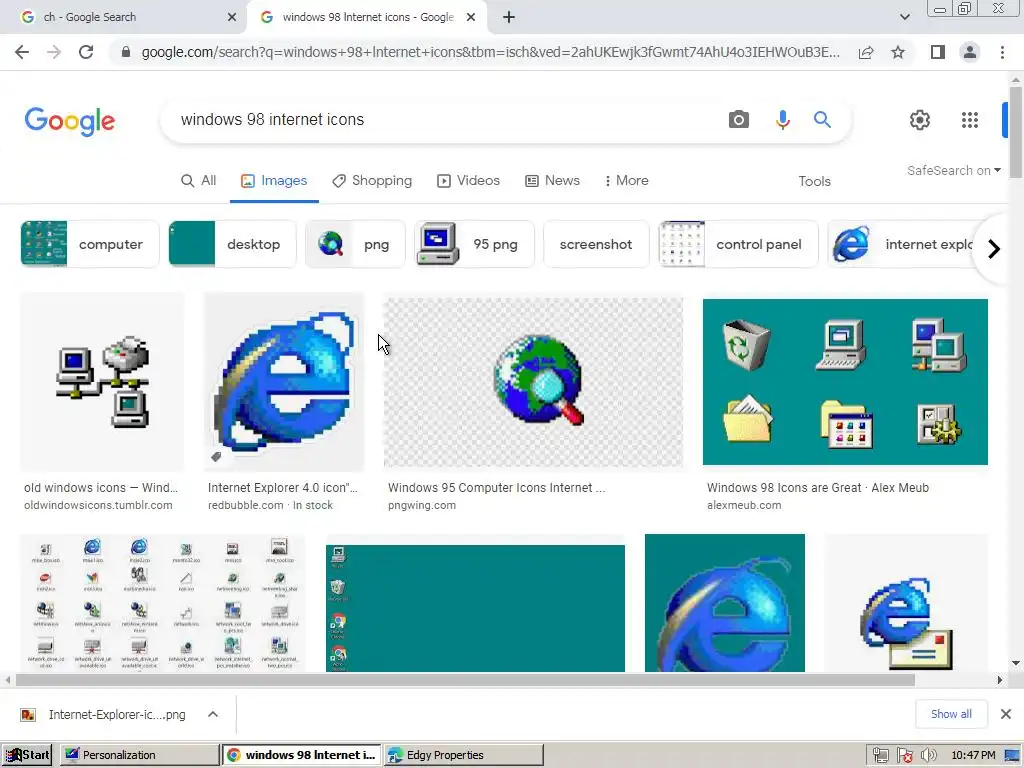This screenshot has width=1024, height=768.
Task: Open alexmeub.com source link
Action: pyautogui.click(x=744, y=505)
